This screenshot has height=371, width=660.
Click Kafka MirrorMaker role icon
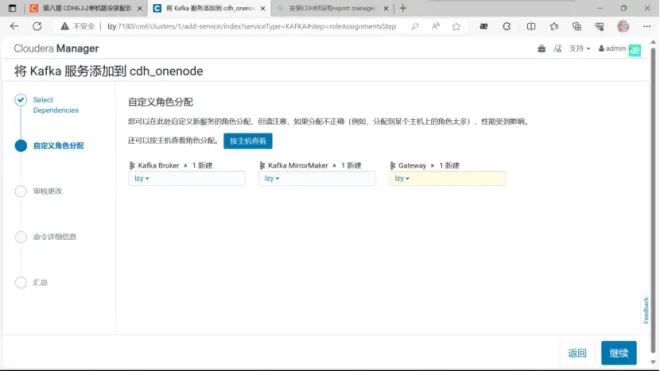point(262,165)
